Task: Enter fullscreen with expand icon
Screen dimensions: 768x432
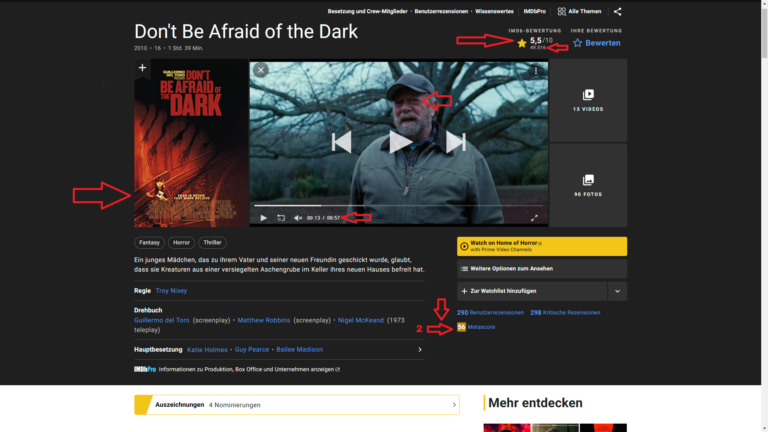Action: [x=534, y=218]
